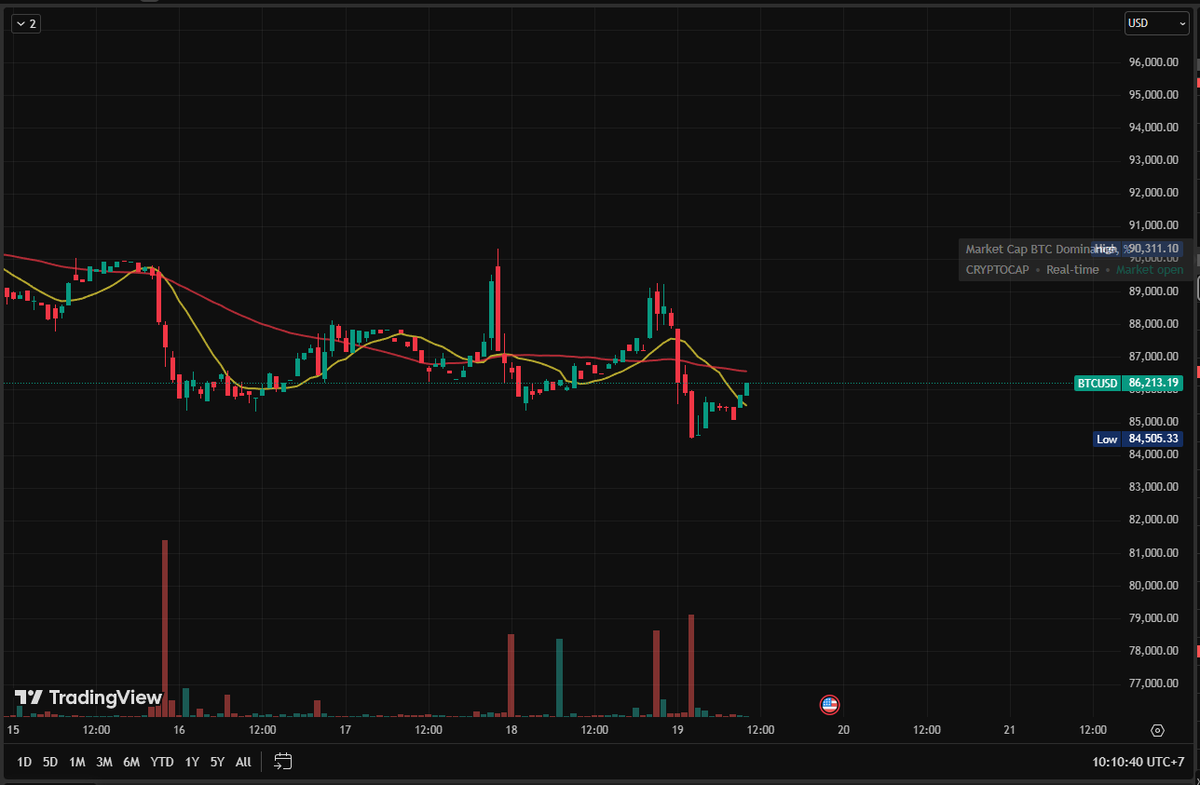Image resolution: width=1200 pixels, height=785 pixels.
Task: Switch chart range to 1M
Action: click(x=77, y=762)
